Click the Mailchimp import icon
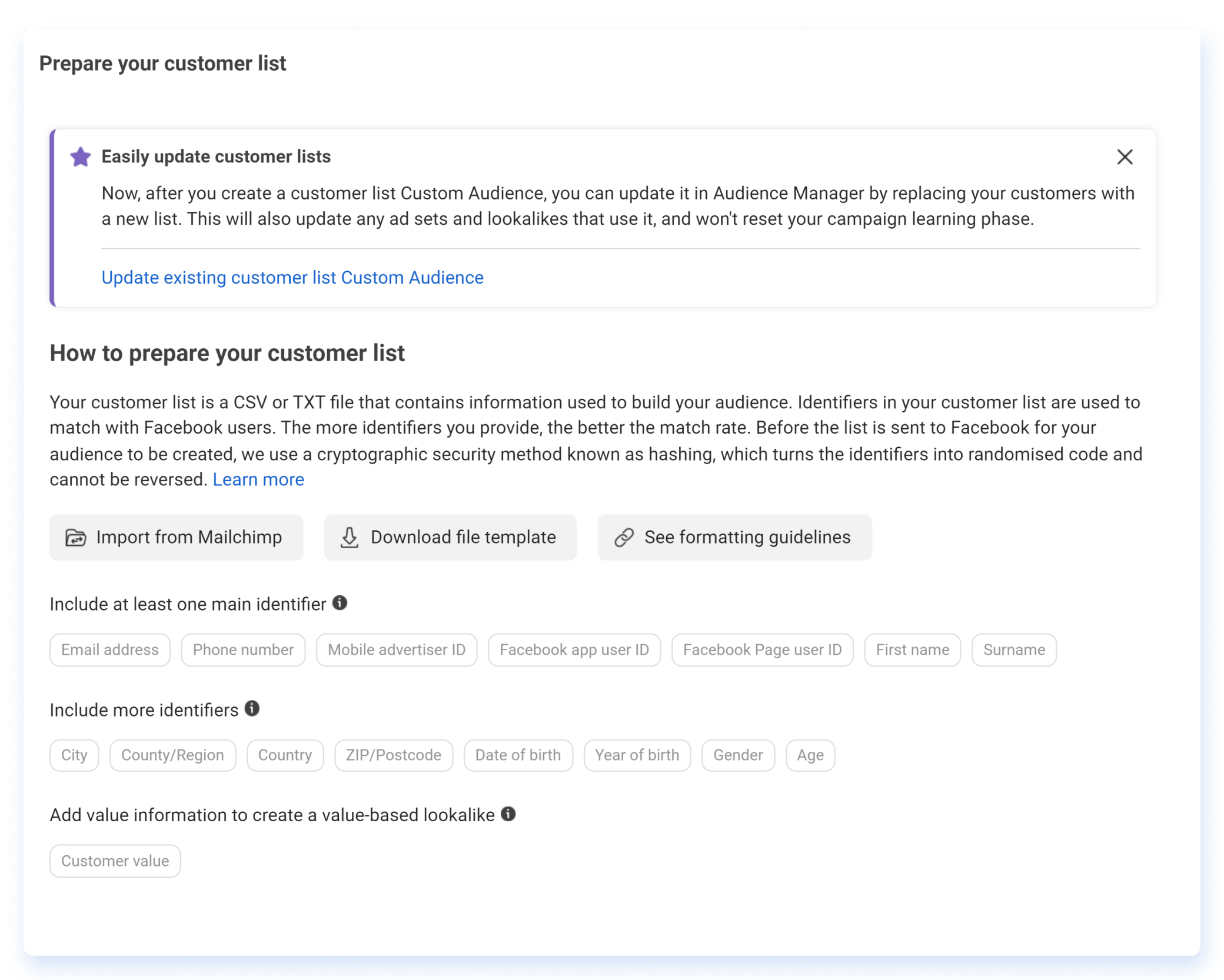 77,537
